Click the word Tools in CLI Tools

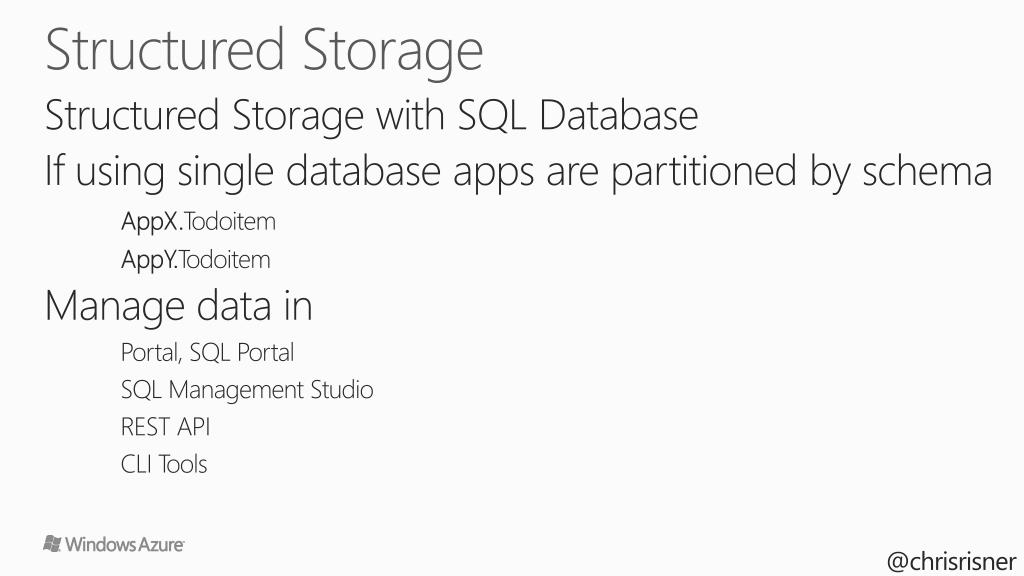tap(183, 464)
